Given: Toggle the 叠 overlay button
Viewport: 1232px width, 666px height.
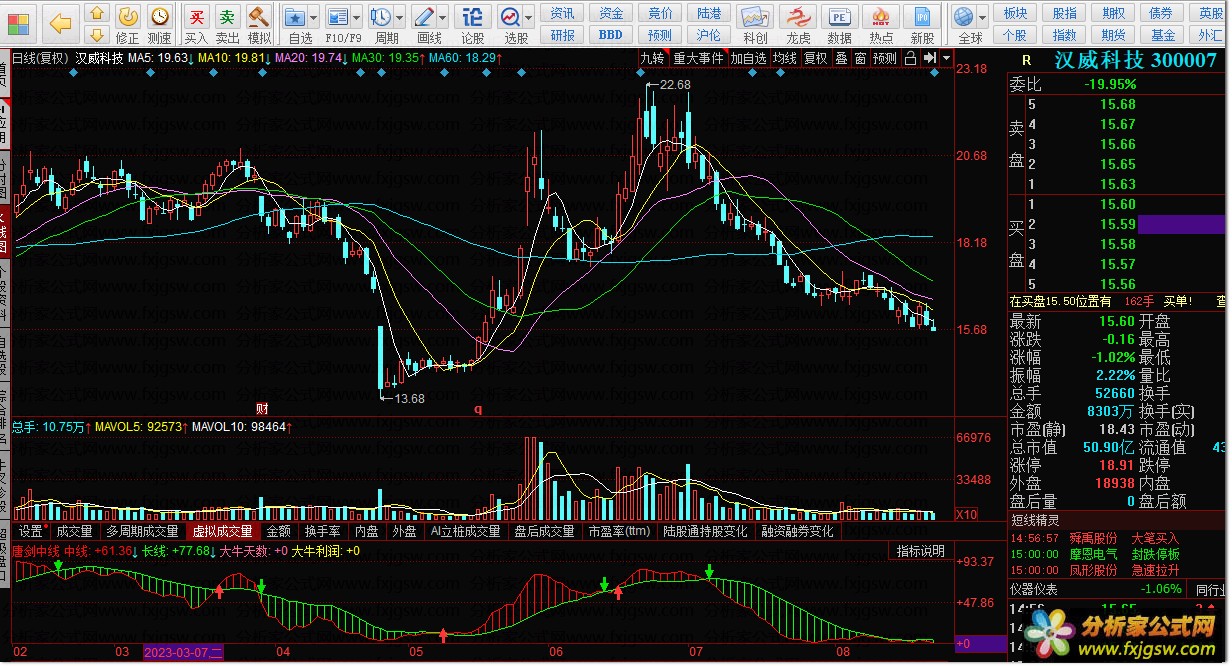Looking at the screenshot, I should click(841, 58).
